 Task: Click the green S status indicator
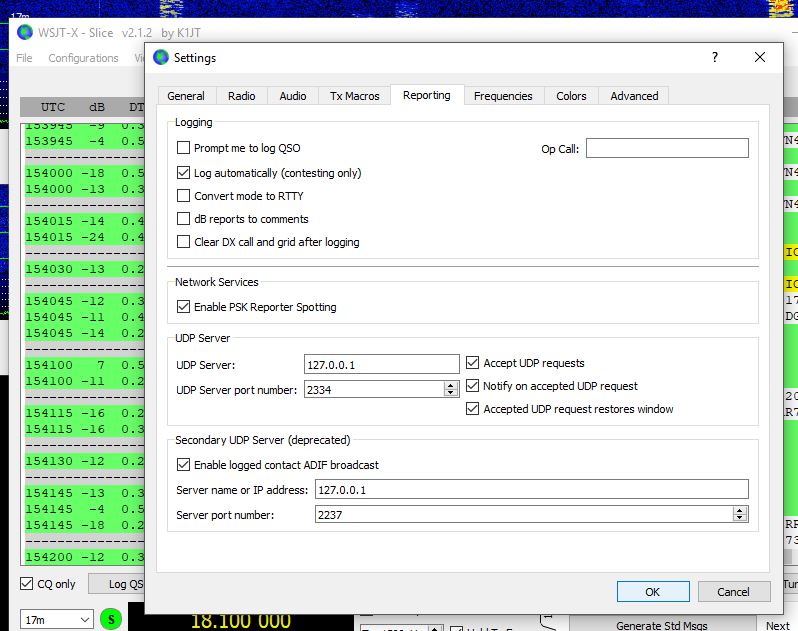point(111,619)
